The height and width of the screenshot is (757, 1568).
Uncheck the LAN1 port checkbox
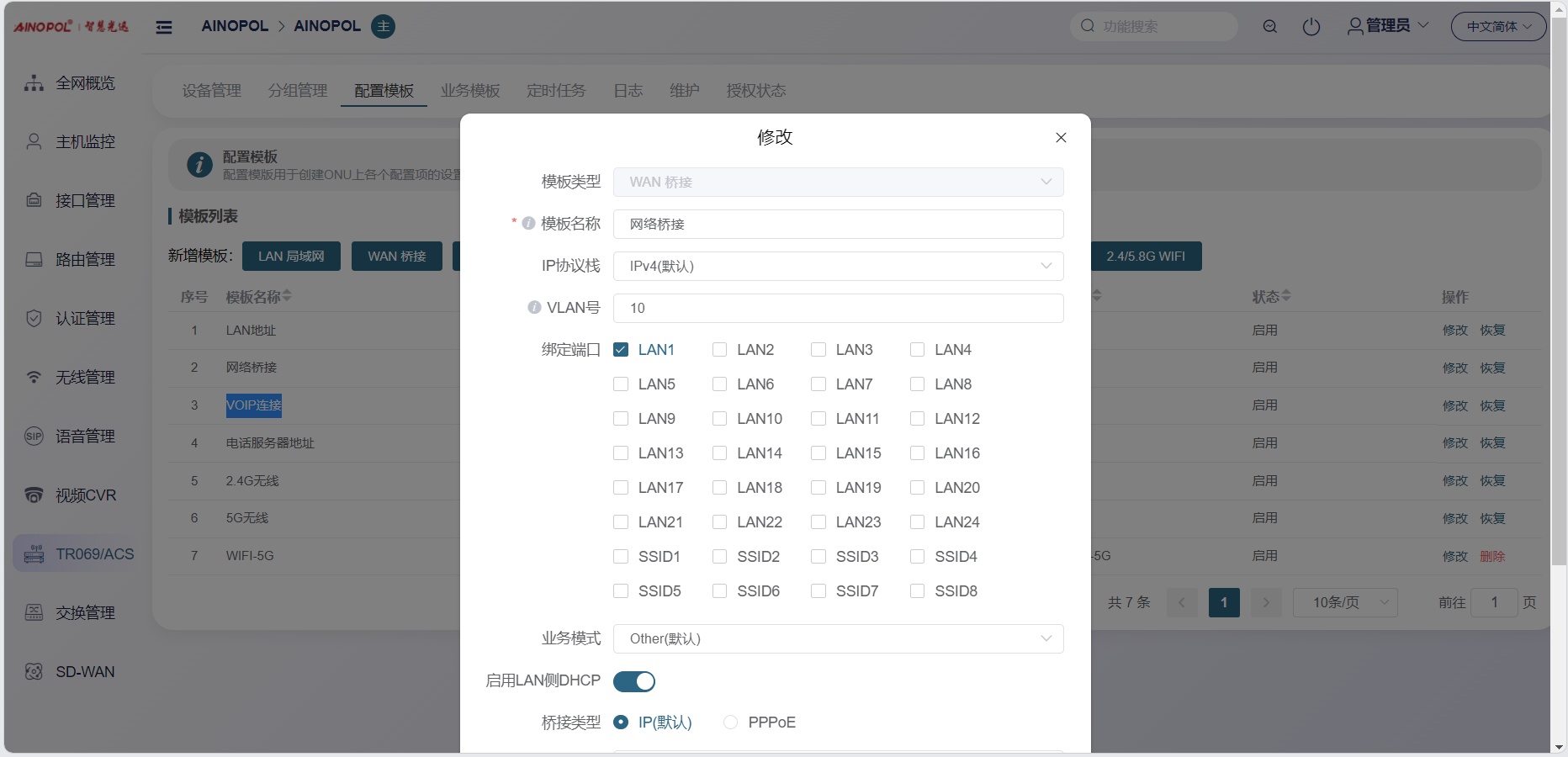tap(621, 350)
